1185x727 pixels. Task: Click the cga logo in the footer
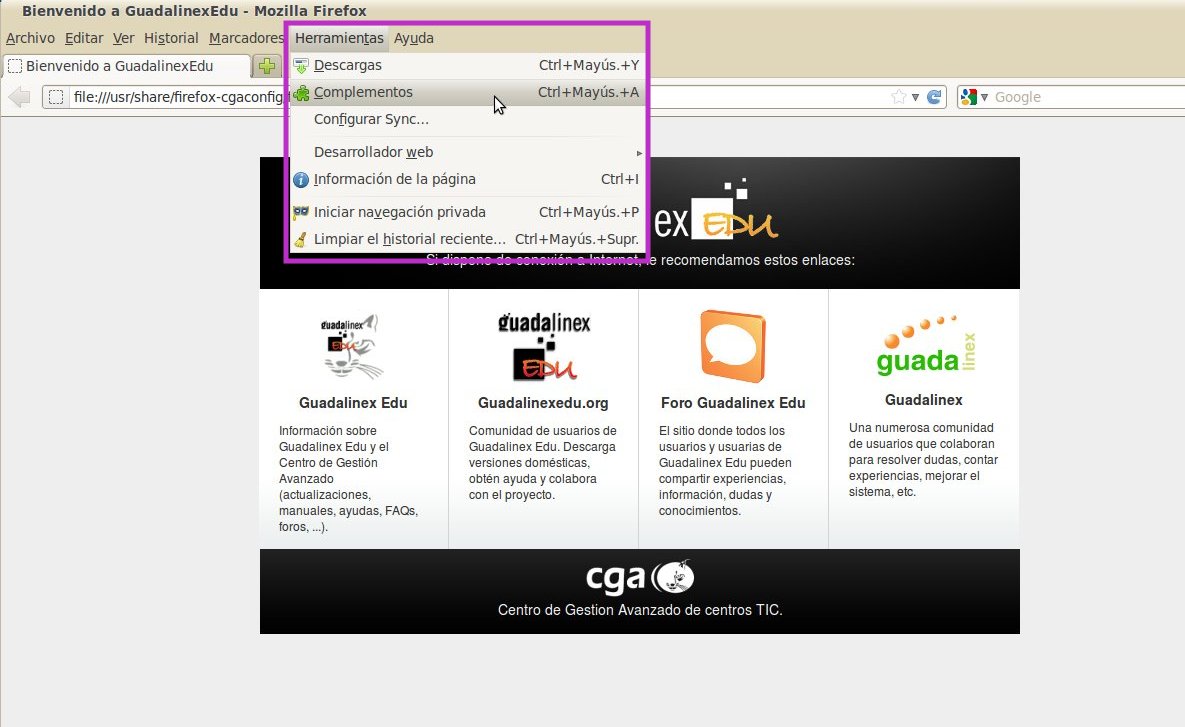point(639,578)
